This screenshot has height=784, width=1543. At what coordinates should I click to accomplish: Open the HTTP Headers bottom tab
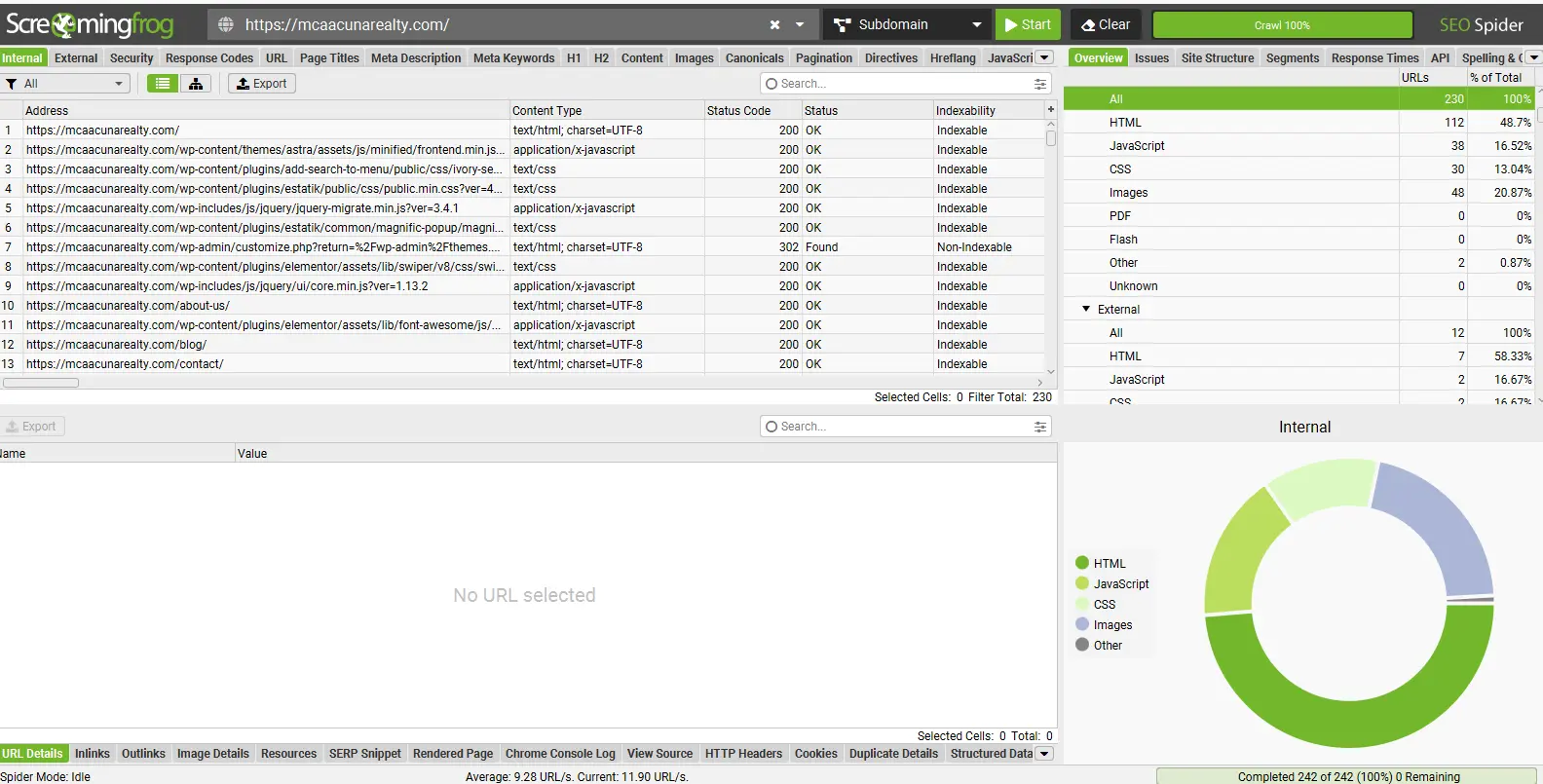743,754
